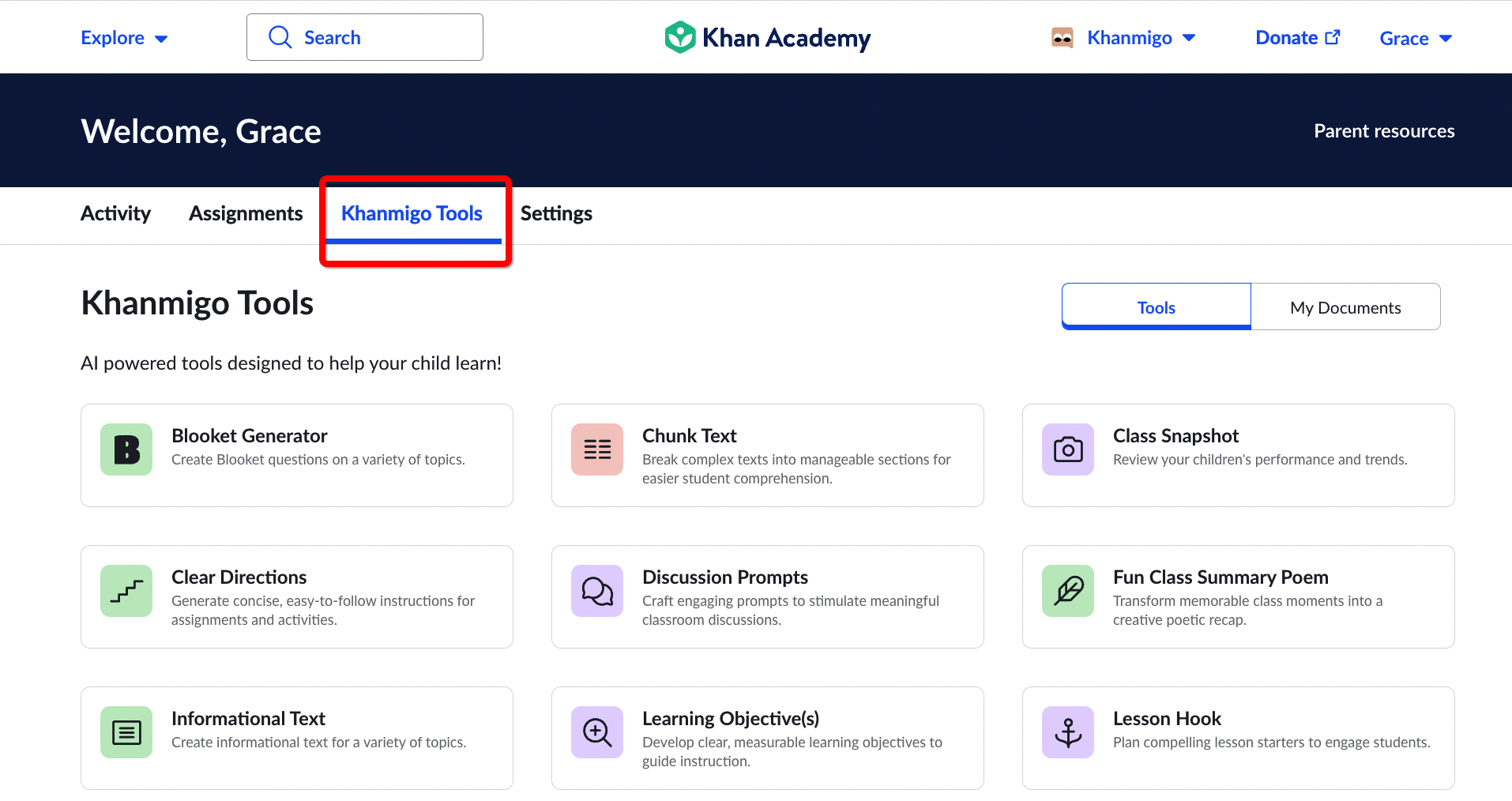Viewport: 1512px width, 801px height.
Task: Click 'Plan compelling lesson starters' description
Action: click(1271, 742)
